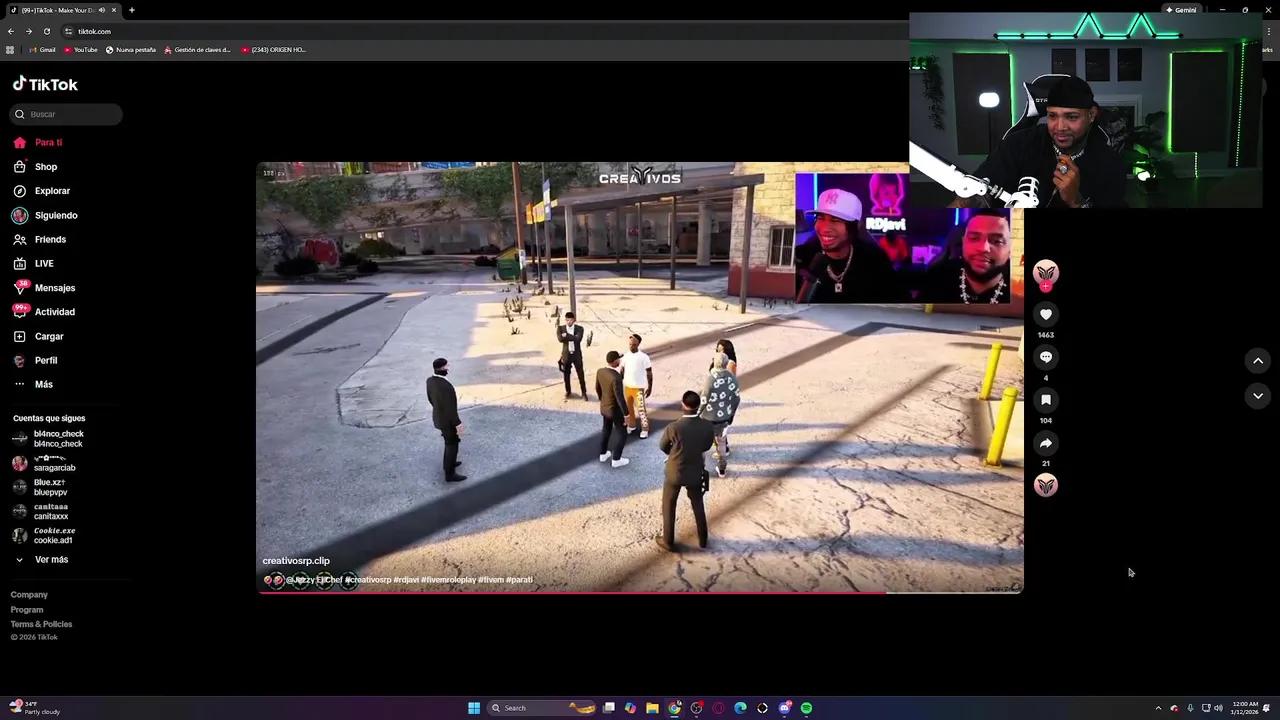Open File Explorer from taskbar
This screenshot has width=1280, height=720.
pos(652,708)
